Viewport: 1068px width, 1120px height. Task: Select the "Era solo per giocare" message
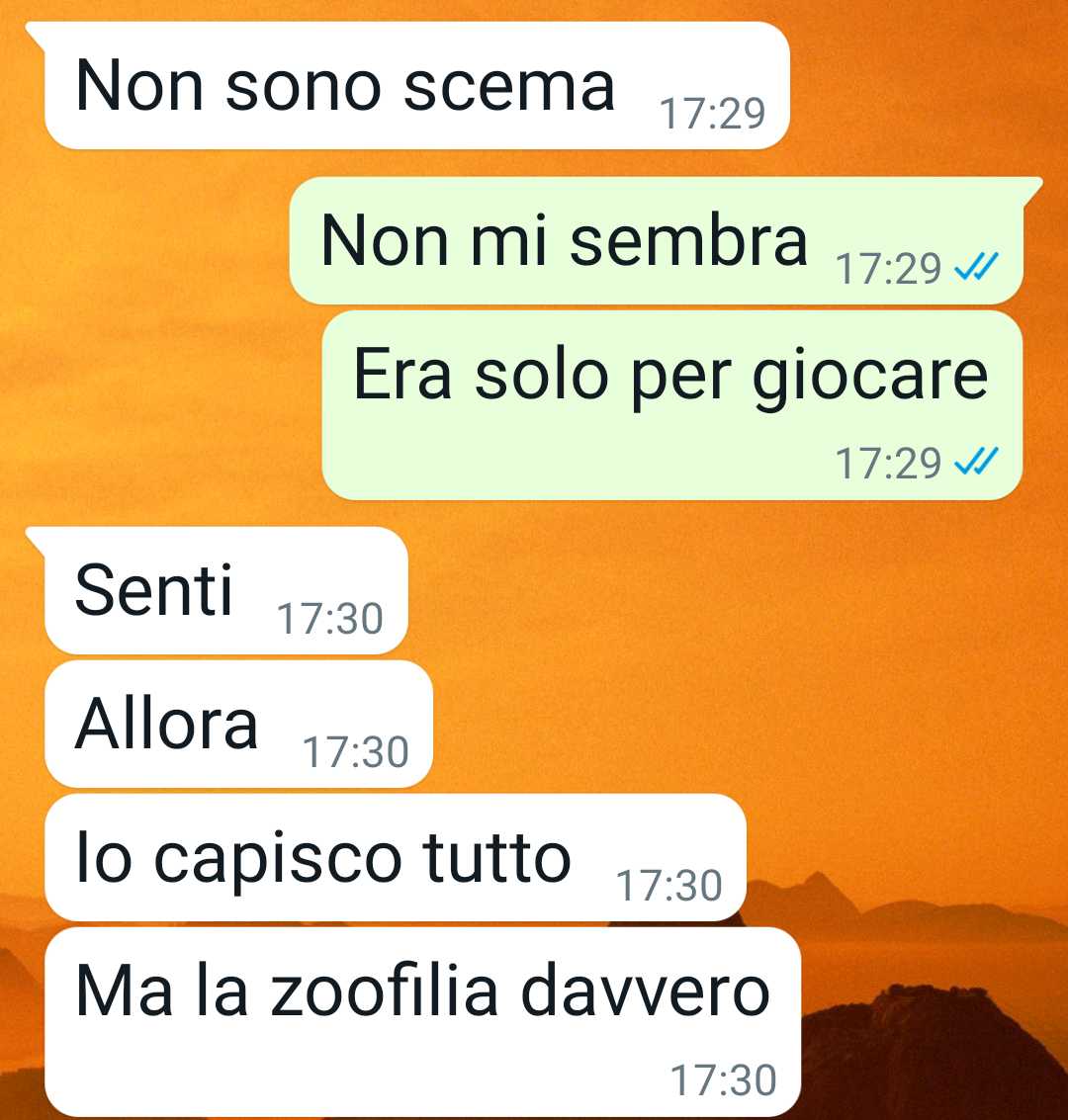tap(672, 405)
